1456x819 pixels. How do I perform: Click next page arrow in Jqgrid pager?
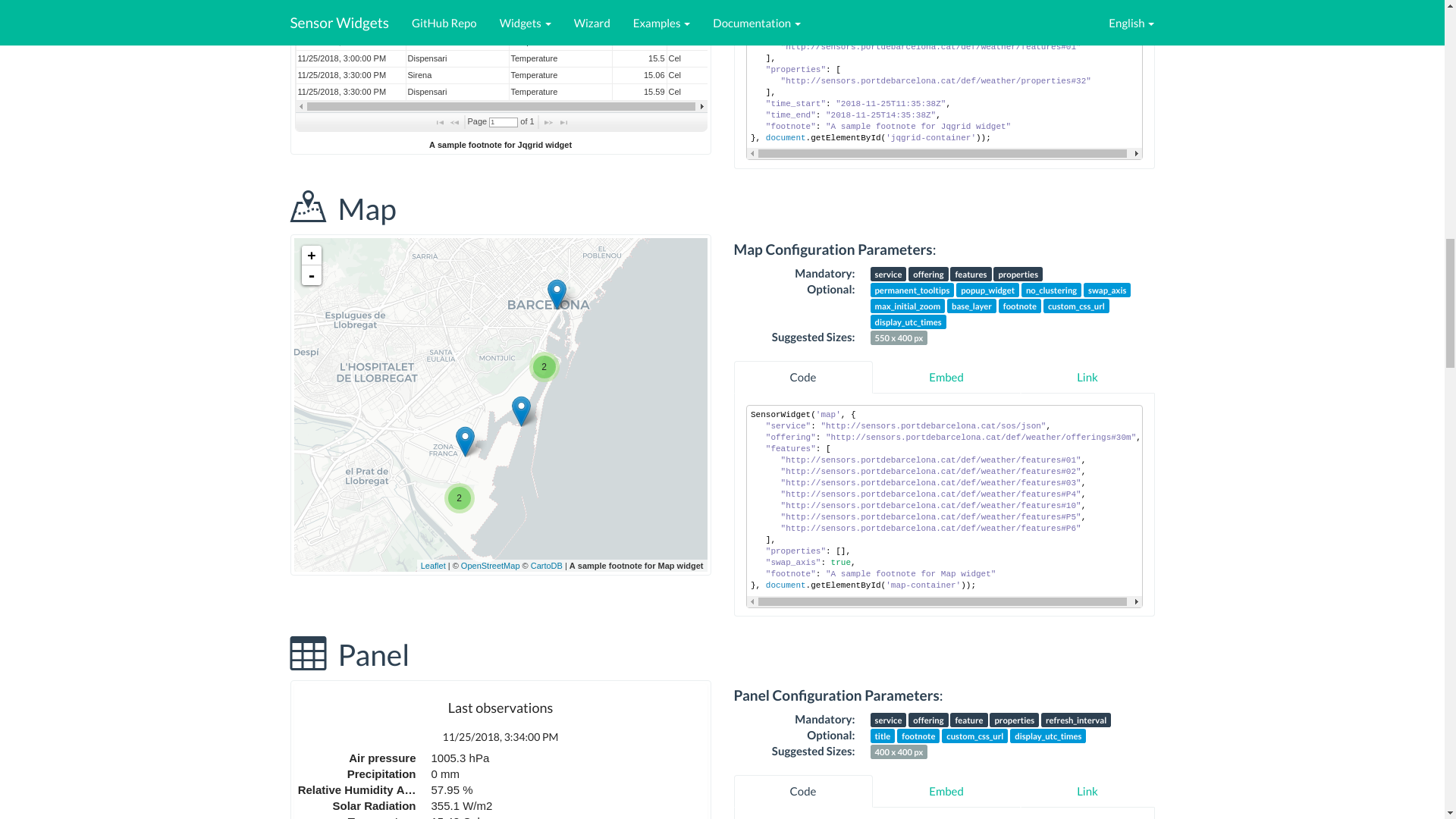(x=548, y=122)
